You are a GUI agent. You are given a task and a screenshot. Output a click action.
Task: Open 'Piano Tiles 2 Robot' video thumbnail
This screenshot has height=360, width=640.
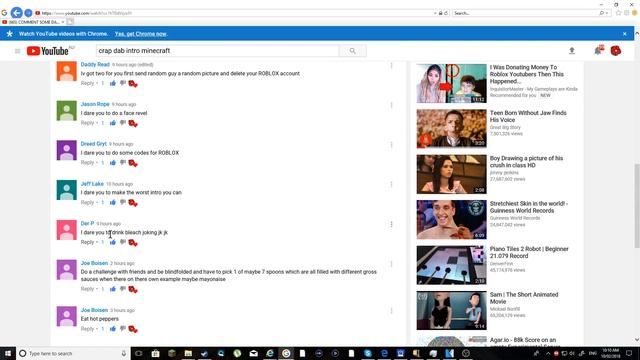[451, 265]
